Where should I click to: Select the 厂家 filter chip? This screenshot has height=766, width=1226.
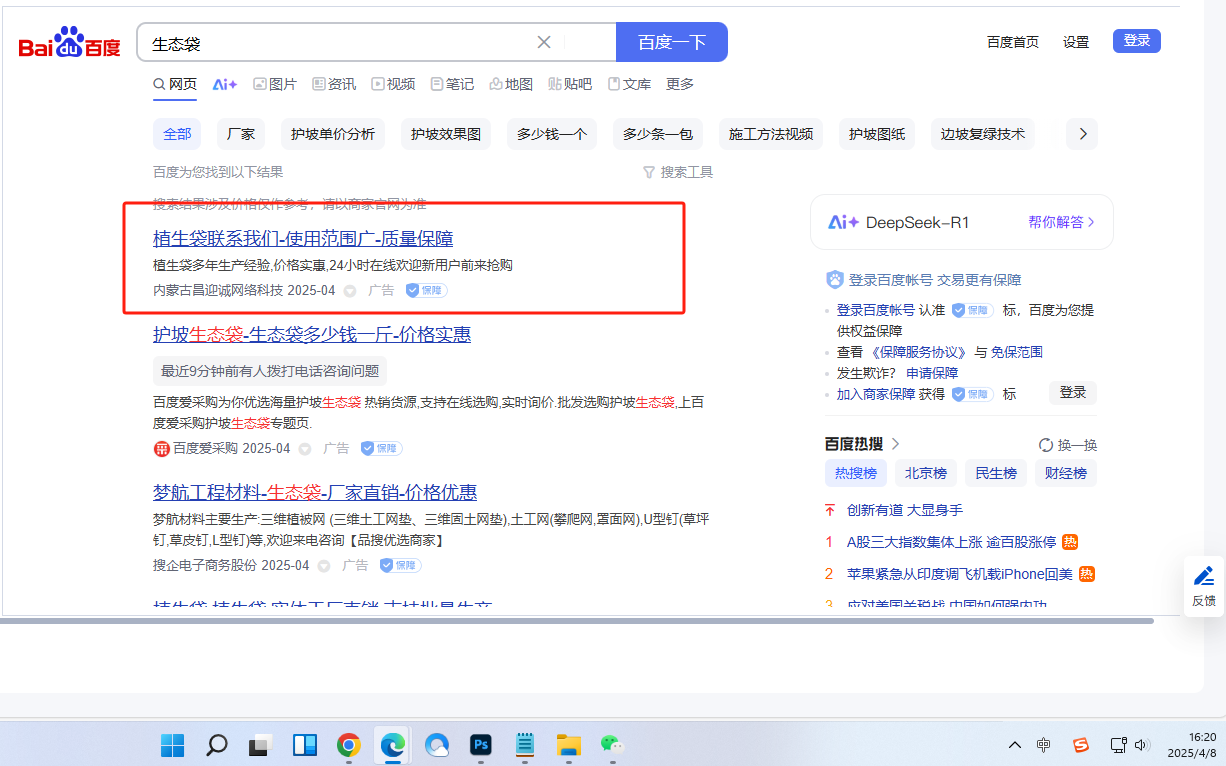pos(241,134)
